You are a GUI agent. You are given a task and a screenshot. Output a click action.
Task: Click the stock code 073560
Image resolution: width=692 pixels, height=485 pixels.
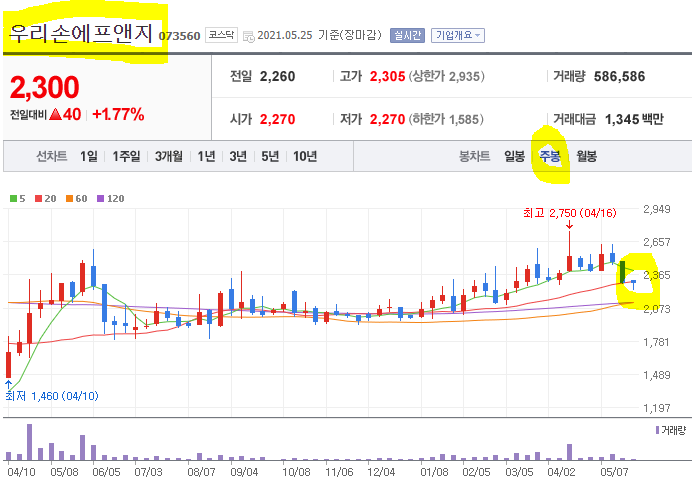(x=179, y=36)
